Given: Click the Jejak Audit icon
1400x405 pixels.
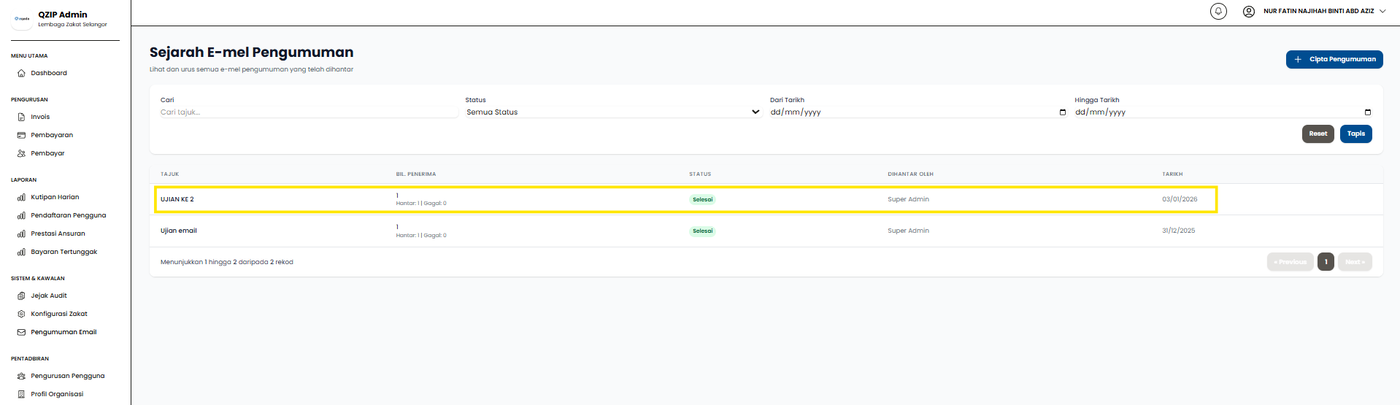Looking at the screenshot, I should 21,295.
